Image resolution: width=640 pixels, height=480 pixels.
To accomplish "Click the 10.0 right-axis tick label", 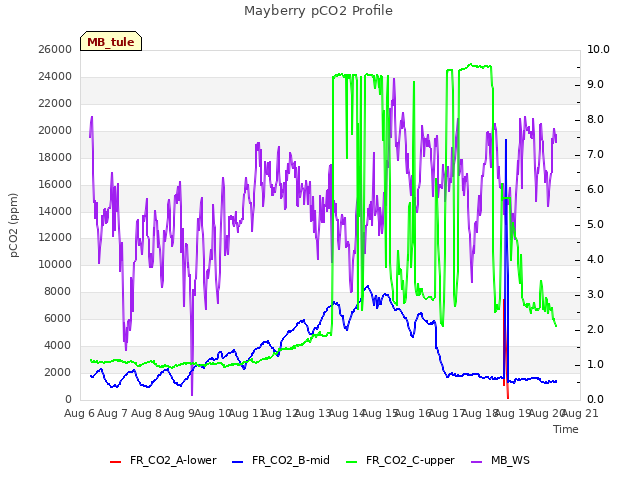I will point(598,50).
